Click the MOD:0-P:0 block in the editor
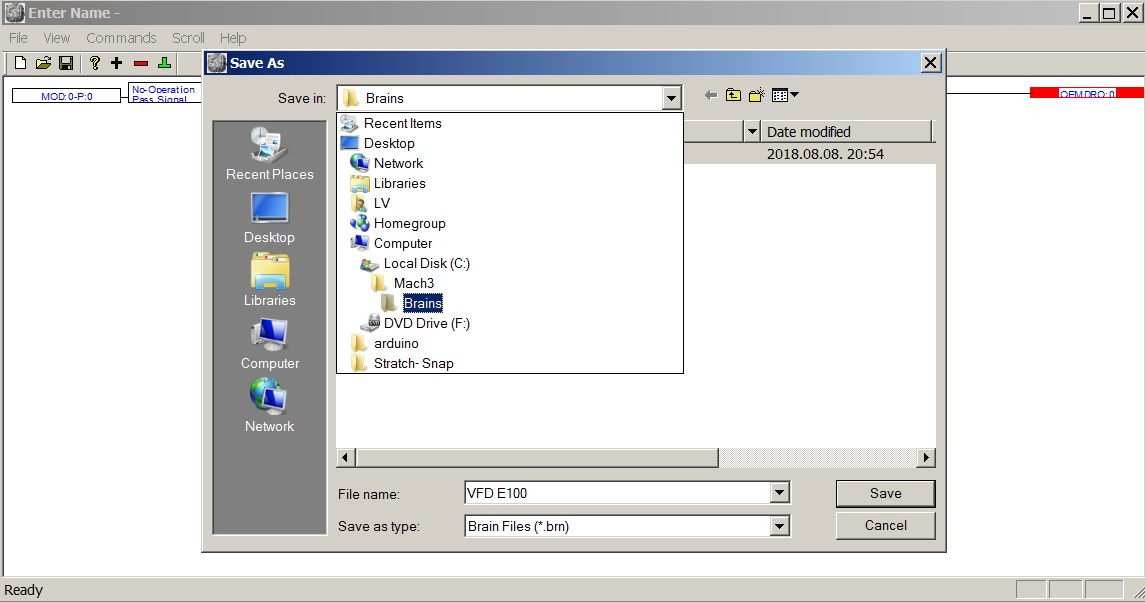The width and height of the screenshot is (1145, 602). tap(66, 96)
